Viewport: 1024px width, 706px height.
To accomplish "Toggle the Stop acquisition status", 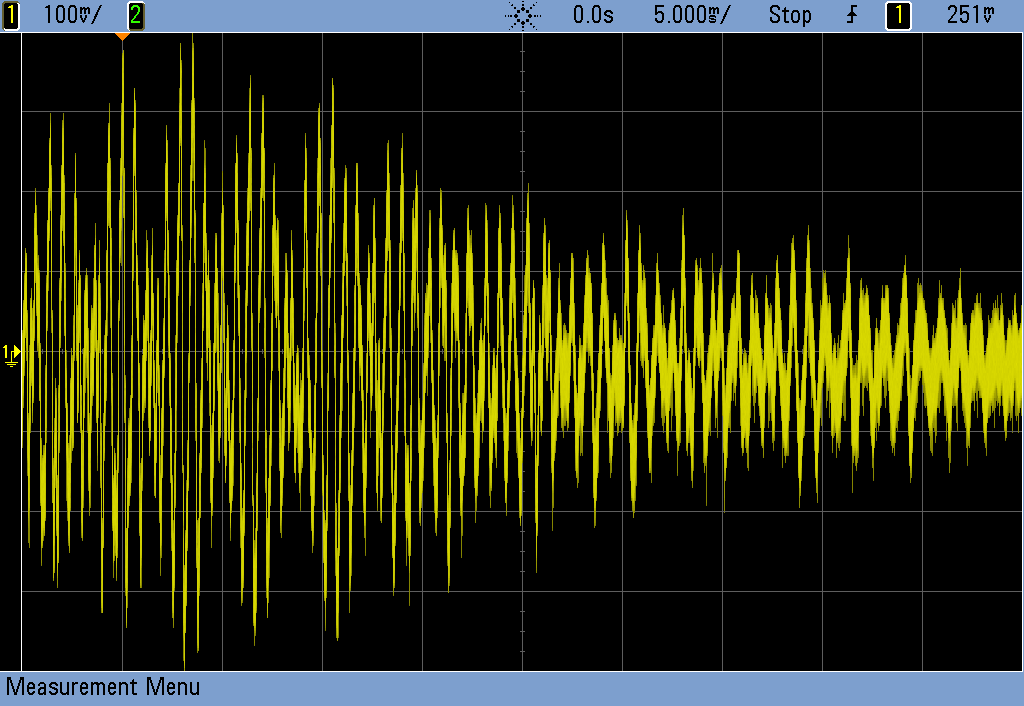I will point(789,15).
